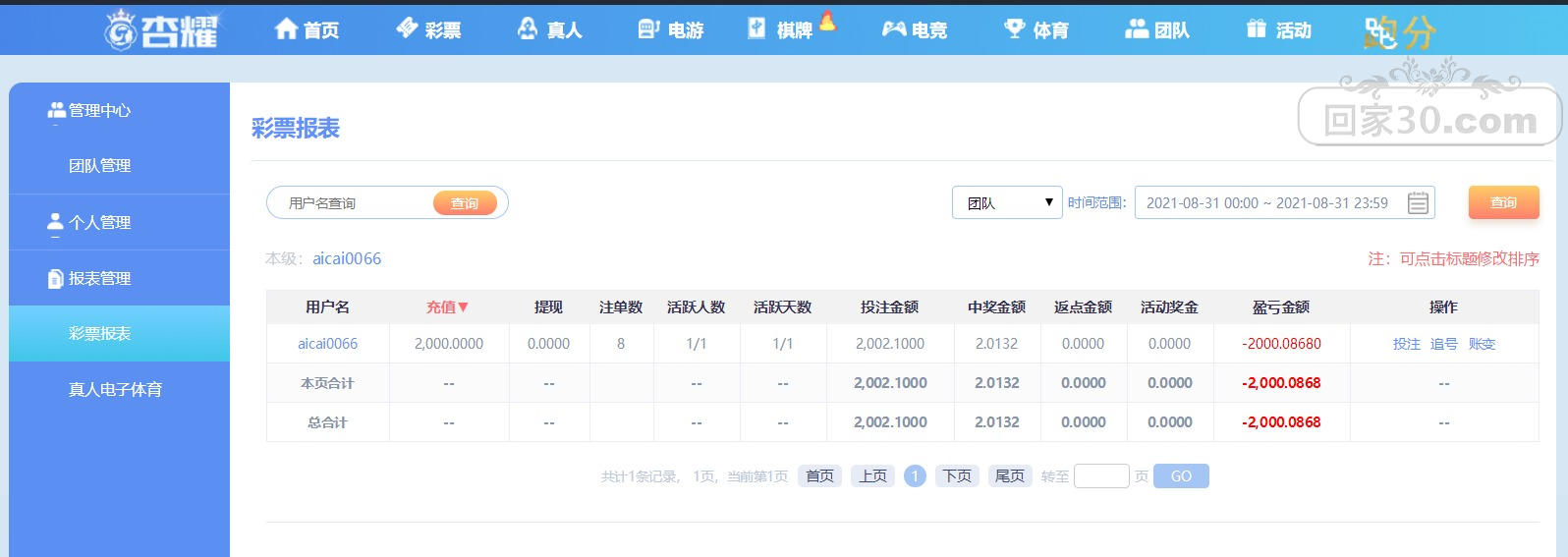Image resolution: width=1568 pixels, height=557 pixels.
Task: Sort table by 中奖金额 column header
Action: (x=996, y=307)
